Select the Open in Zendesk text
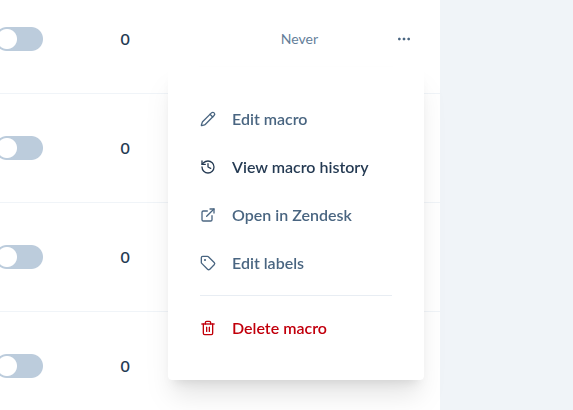The height and width of the screenshot is (410, 573). 292,216
